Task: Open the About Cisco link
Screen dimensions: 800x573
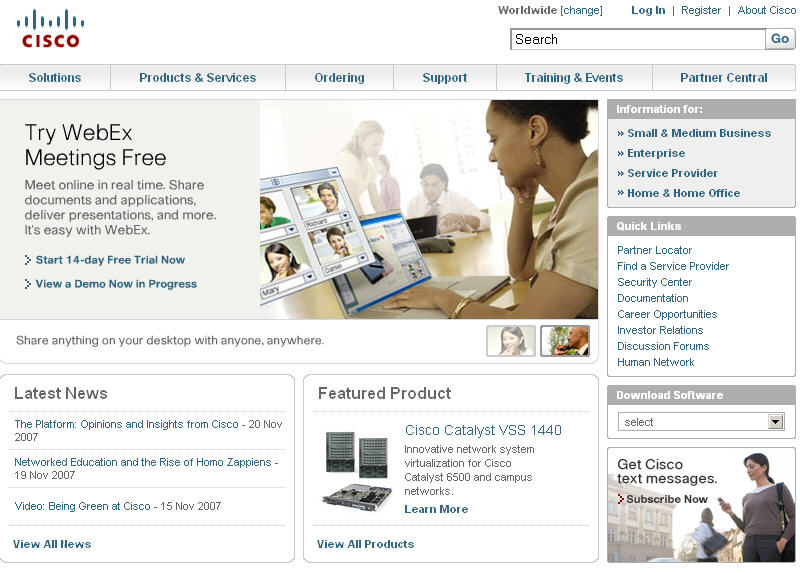Action: click(x=766, y=10)
